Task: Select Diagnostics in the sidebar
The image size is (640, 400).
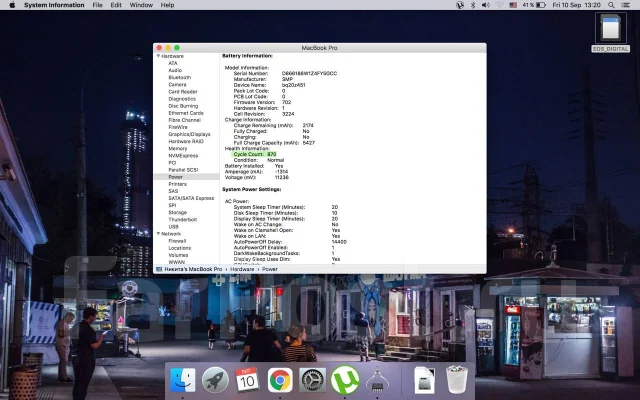Action: (182, 99)
